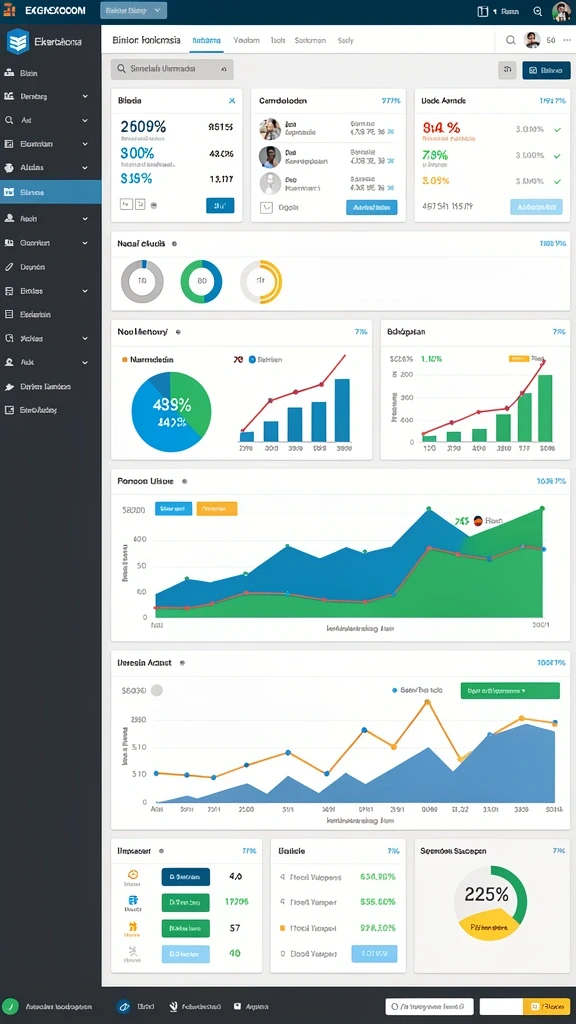Image resolution: width=576 pixels, height=1024 pixels.
Task: Click the magnifier icon in the top dark bar
Action: point(537,11)
